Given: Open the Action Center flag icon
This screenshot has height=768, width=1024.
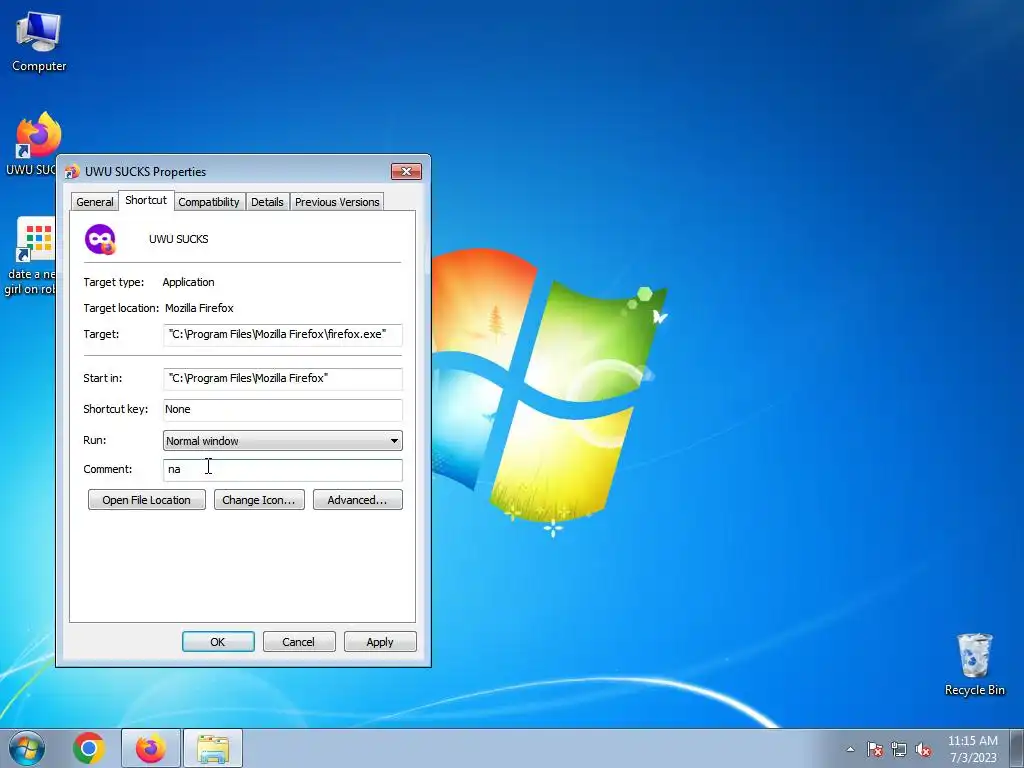Looking at the screenshot, I should tap(875, 749).
